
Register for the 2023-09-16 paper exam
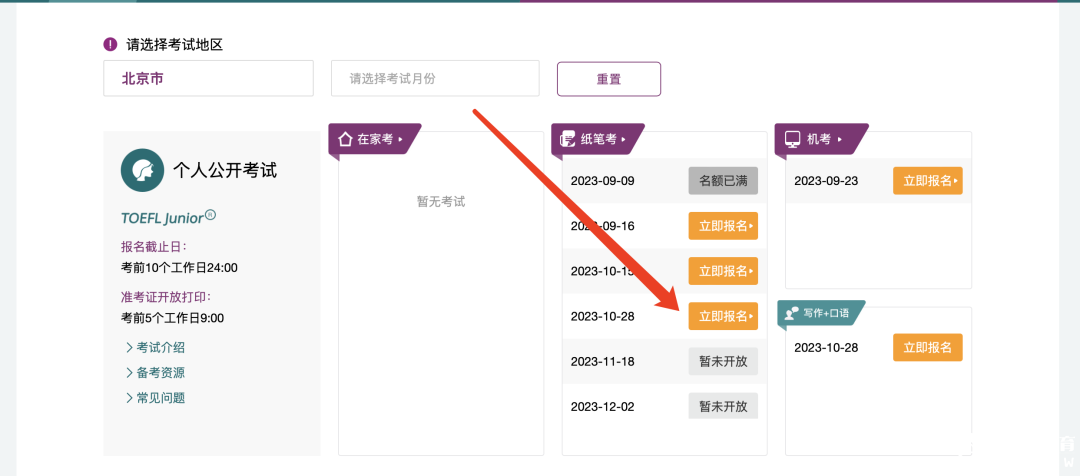(723, 226)
